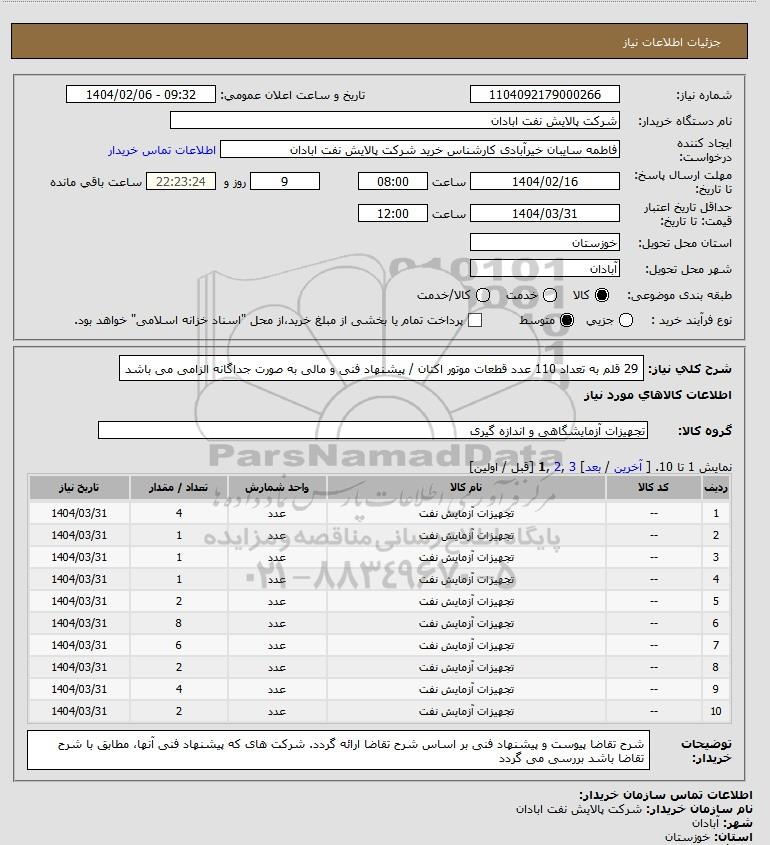770x845 pixels.
Task: Click item name in row 1
Action: (x=466, y=514)
